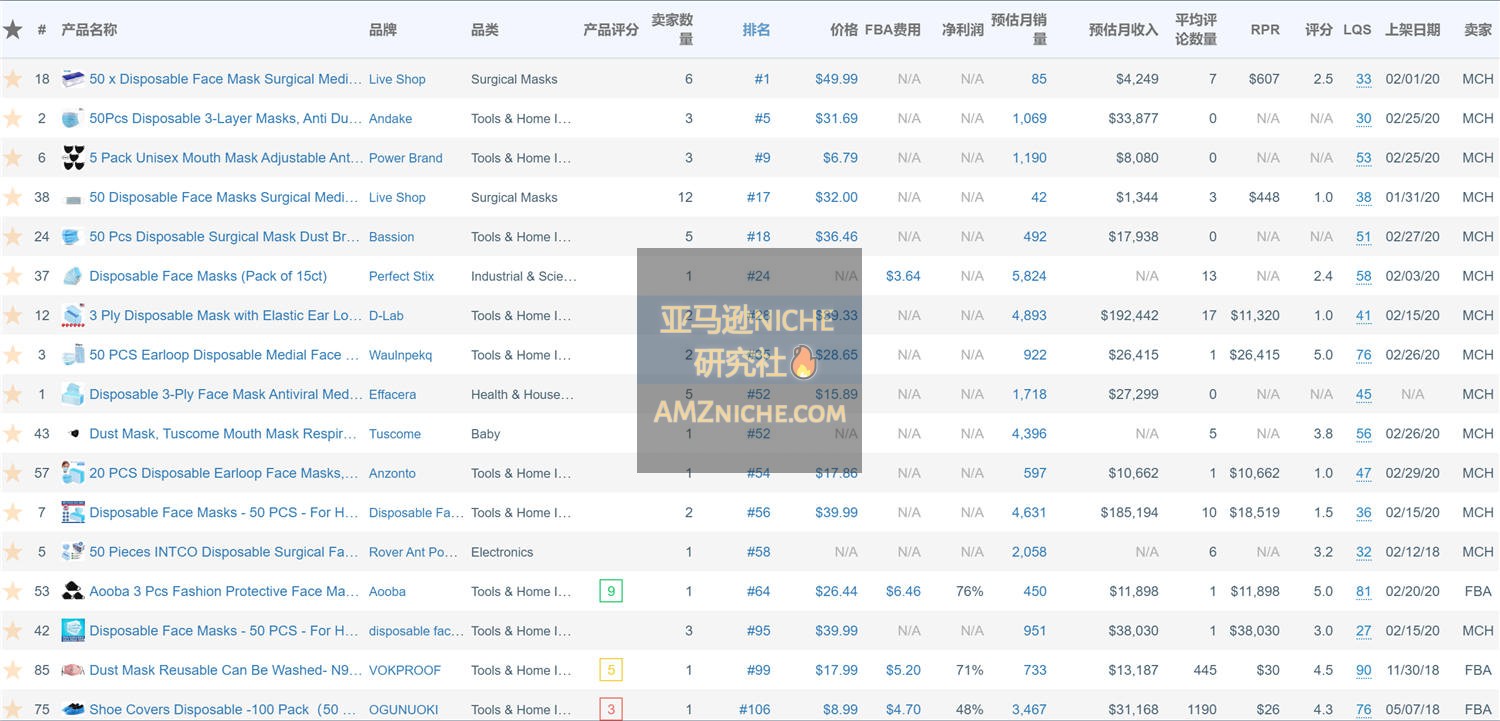Click rank link #1
The image size is (1500, 721).
click(x=762, y=79)
